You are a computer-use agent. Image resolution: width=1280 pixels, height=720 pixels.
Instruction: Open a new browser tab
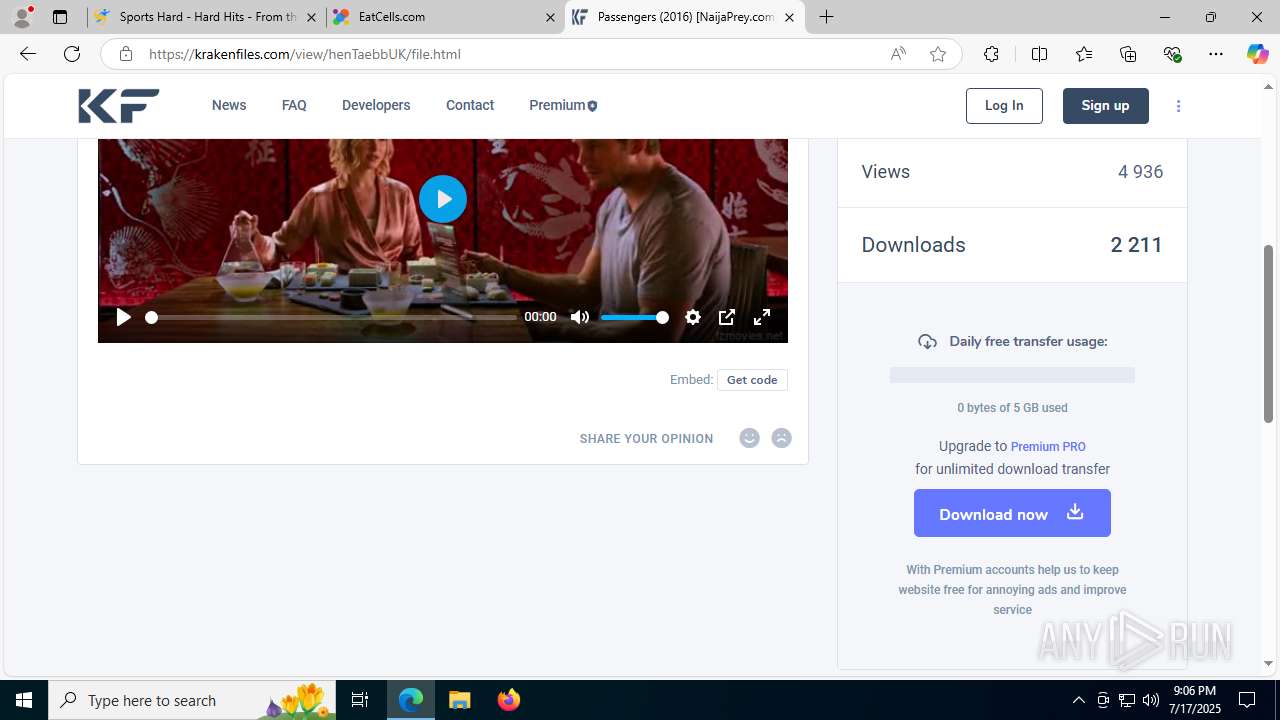coord(826,17)
